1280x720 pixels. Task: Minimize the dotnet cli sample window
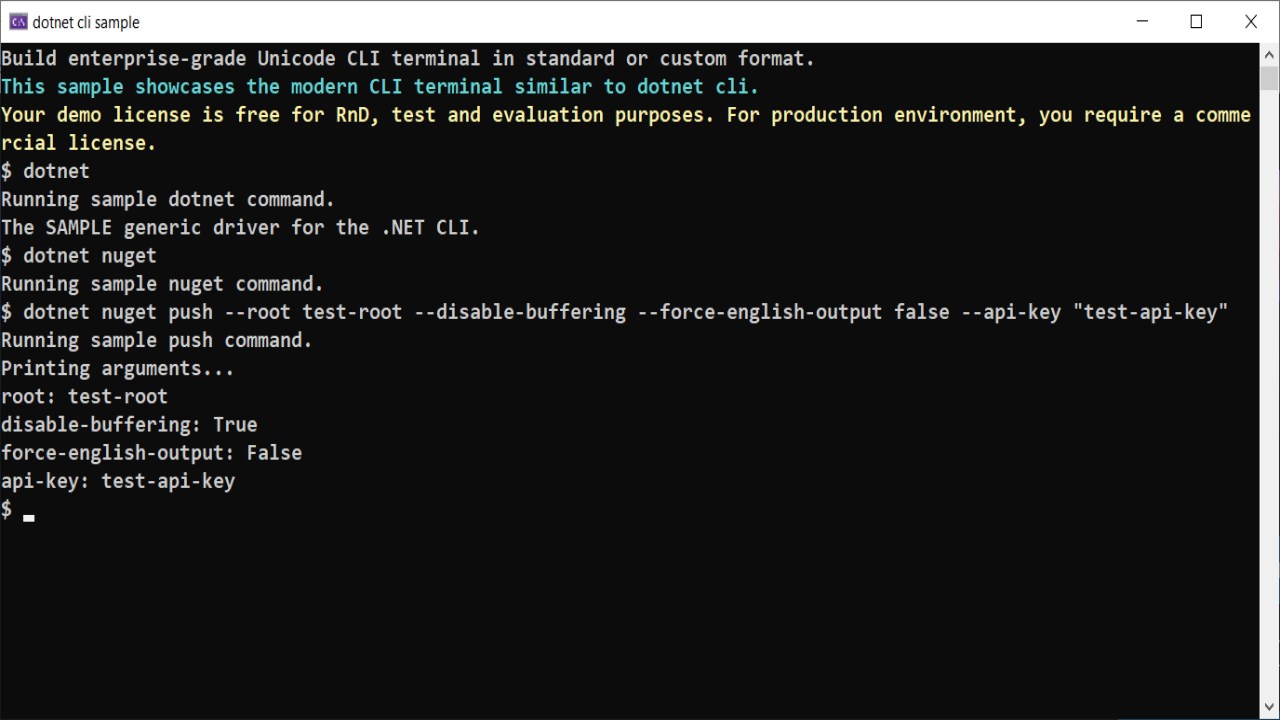(x=1142, y=22)
